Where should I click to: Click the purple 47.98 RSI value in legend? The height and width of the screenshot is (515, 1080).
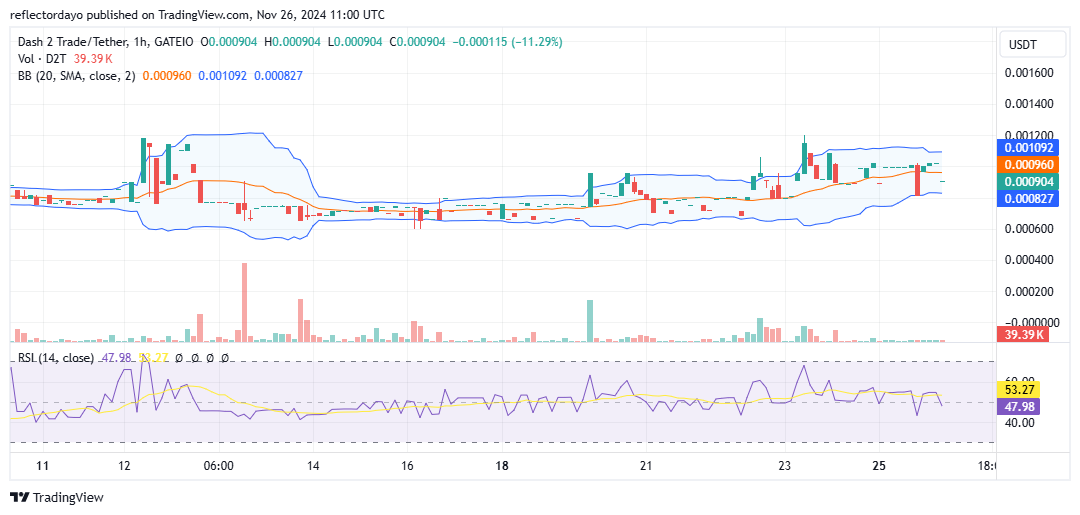(x=116, y=358)
